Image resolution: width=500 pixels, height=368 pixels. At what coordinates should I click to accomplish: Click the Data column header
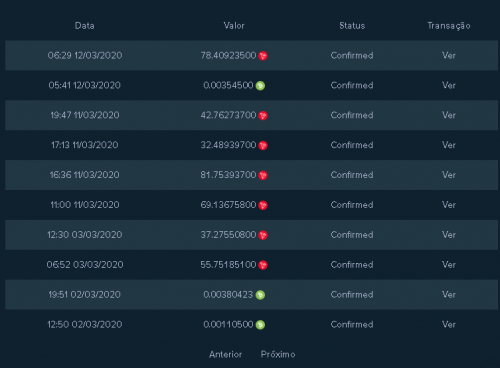click(85, 26)
